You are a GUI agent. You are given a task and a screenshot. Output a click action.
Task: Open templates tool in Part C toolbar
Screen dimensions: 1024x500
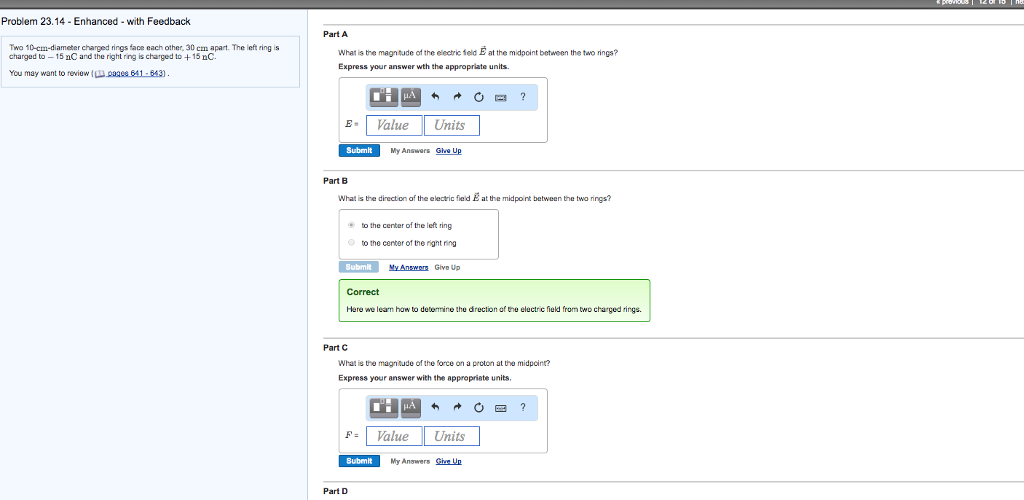[384, 407]
